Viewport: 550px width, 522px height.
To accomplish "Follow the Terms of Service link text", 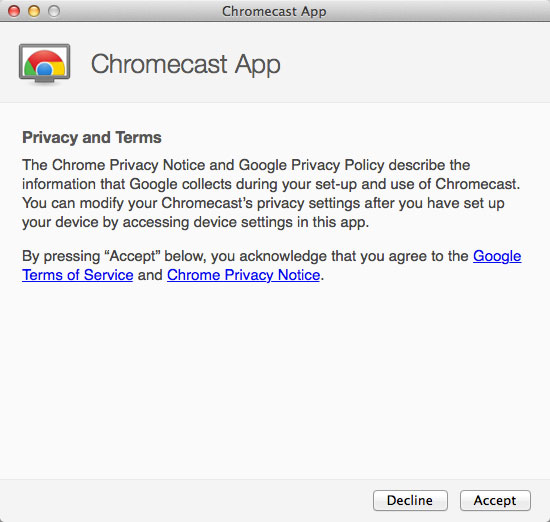I will point(78,275).
